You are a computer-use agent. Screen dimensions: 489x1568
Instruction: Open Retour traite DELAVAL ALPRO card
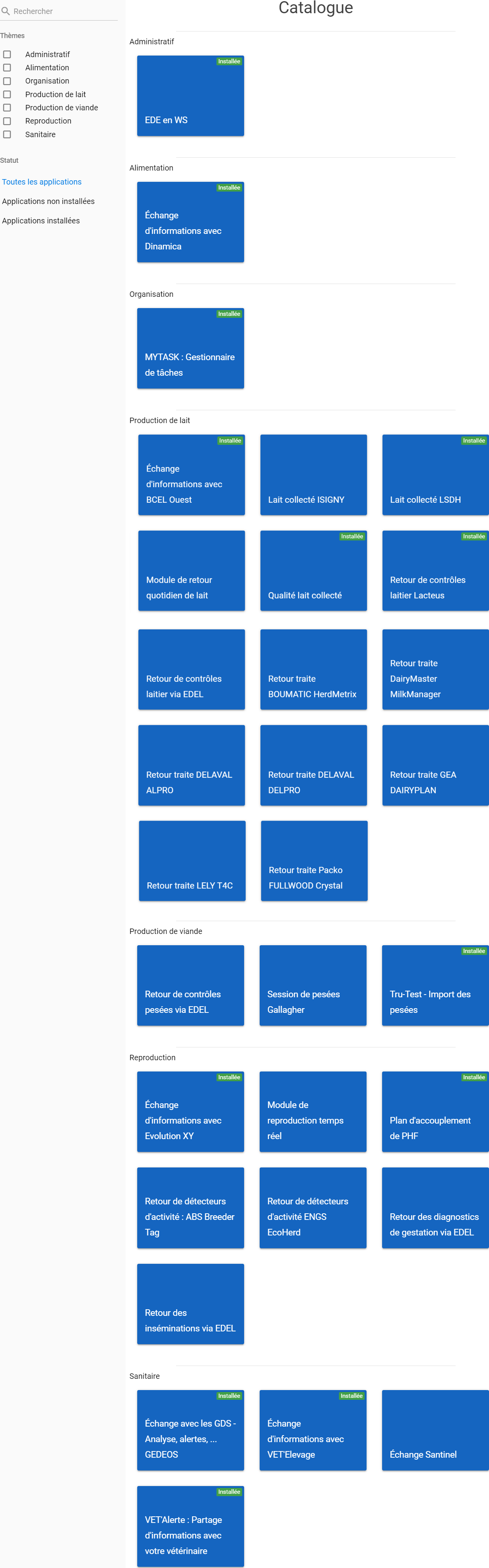191,765
